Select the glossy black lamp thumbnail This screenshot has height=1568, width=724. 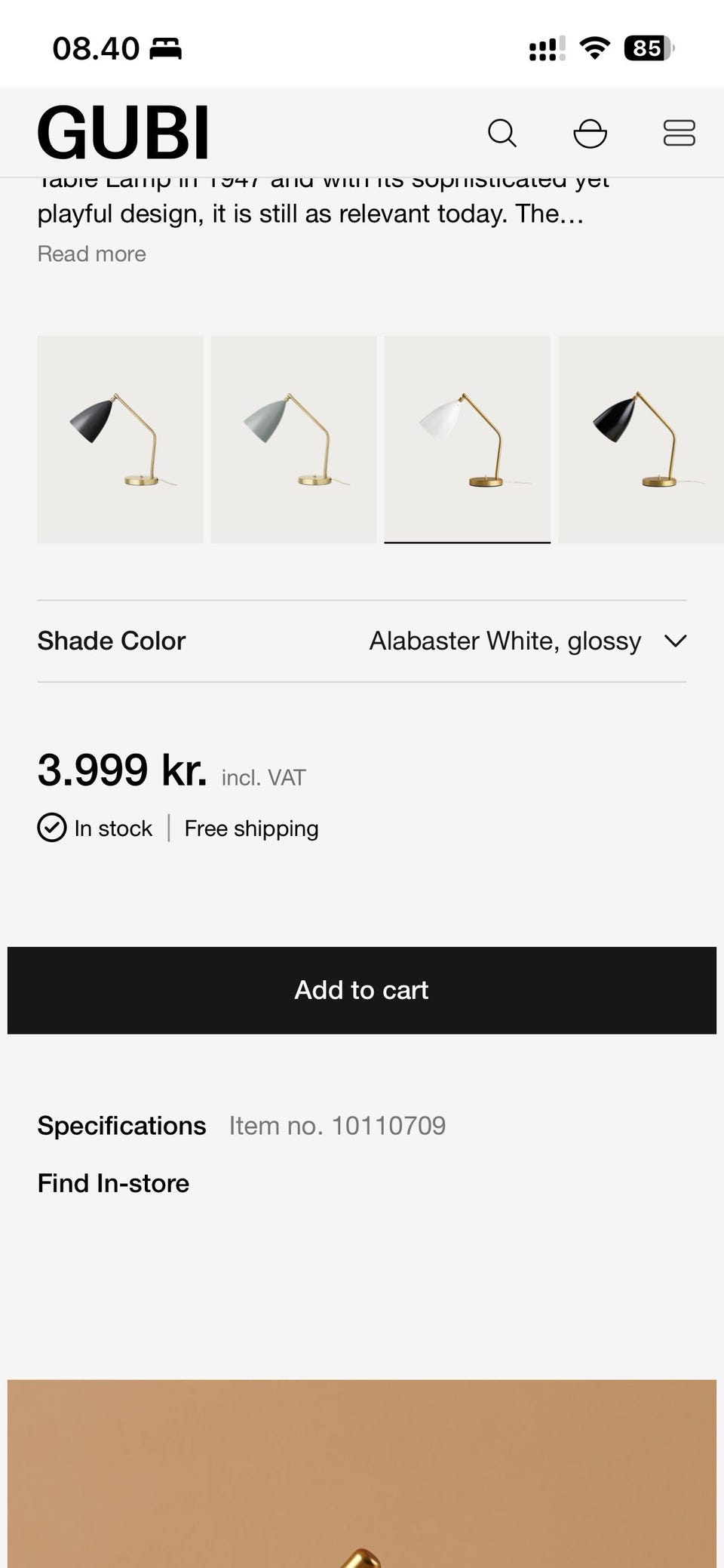640,439
